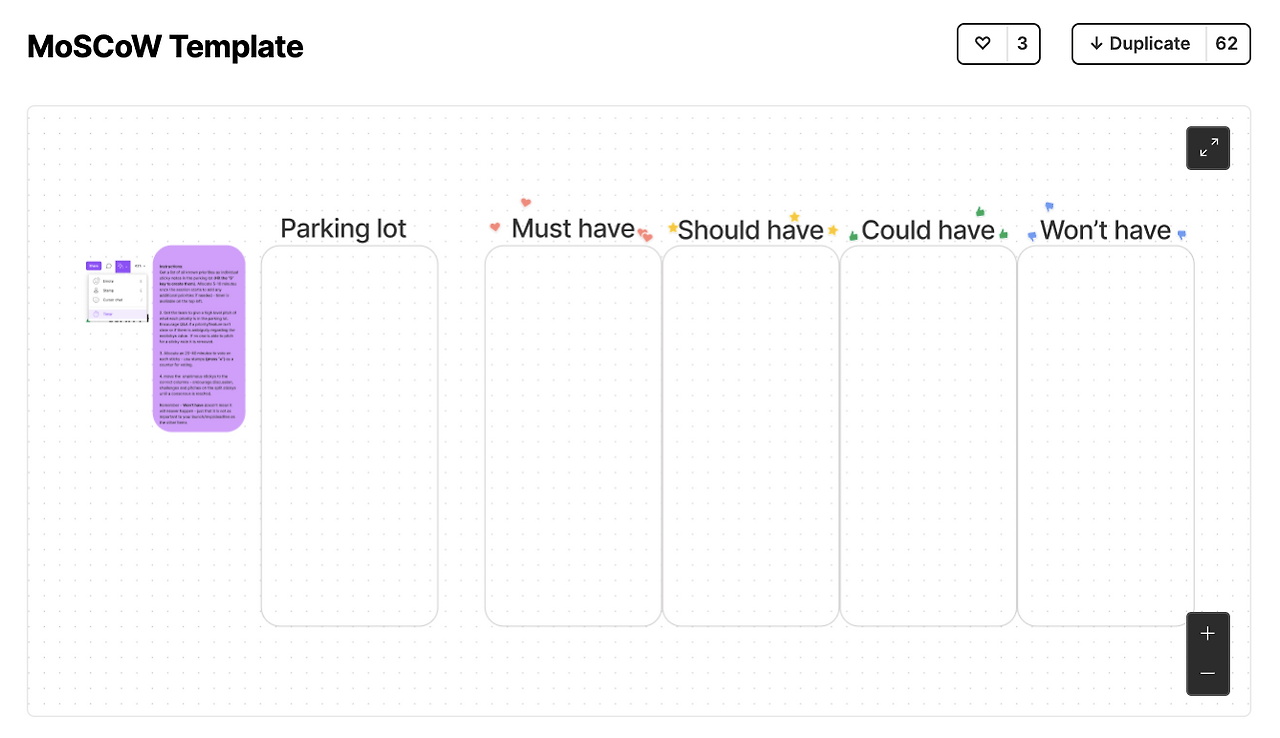Click the toolbar screenshot thumbnail

click(117, 291)
